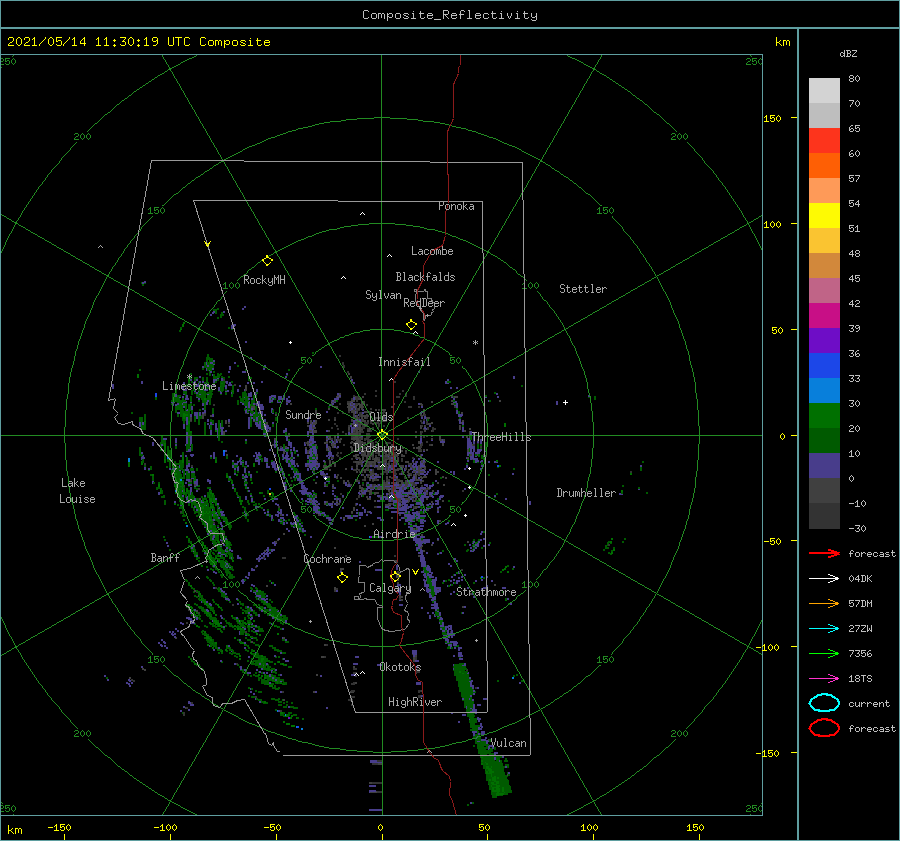
Task: Click the orange 60-57 dBZ swatch
Action: pyautogui.click(x=824, y=166)
